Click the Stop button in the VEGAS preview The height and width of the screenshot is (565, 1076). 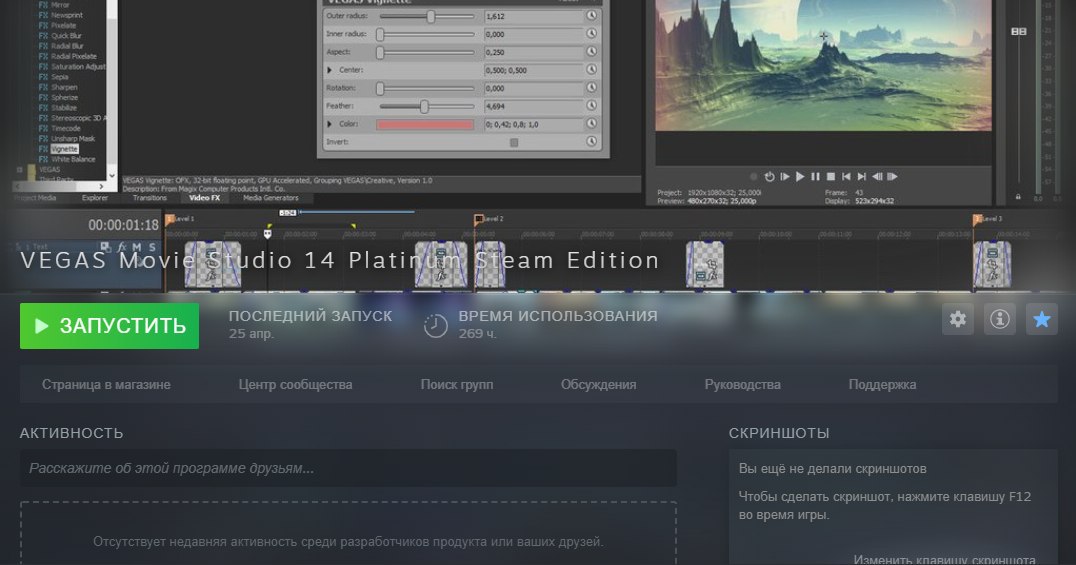click(830, 176)
